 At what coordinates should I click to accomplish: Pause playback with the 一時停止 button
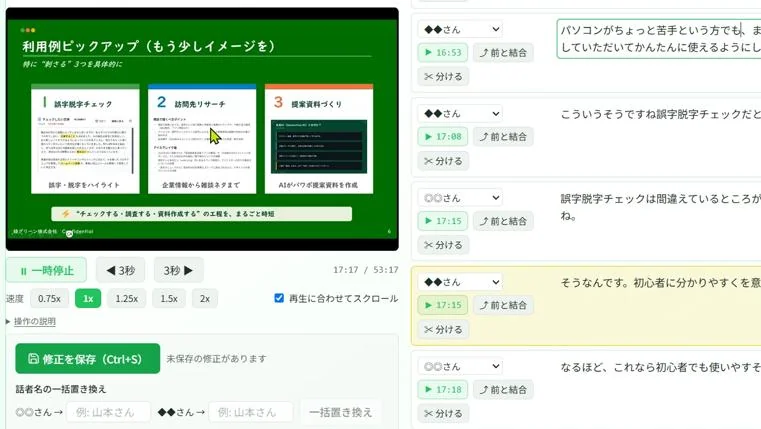47,270
